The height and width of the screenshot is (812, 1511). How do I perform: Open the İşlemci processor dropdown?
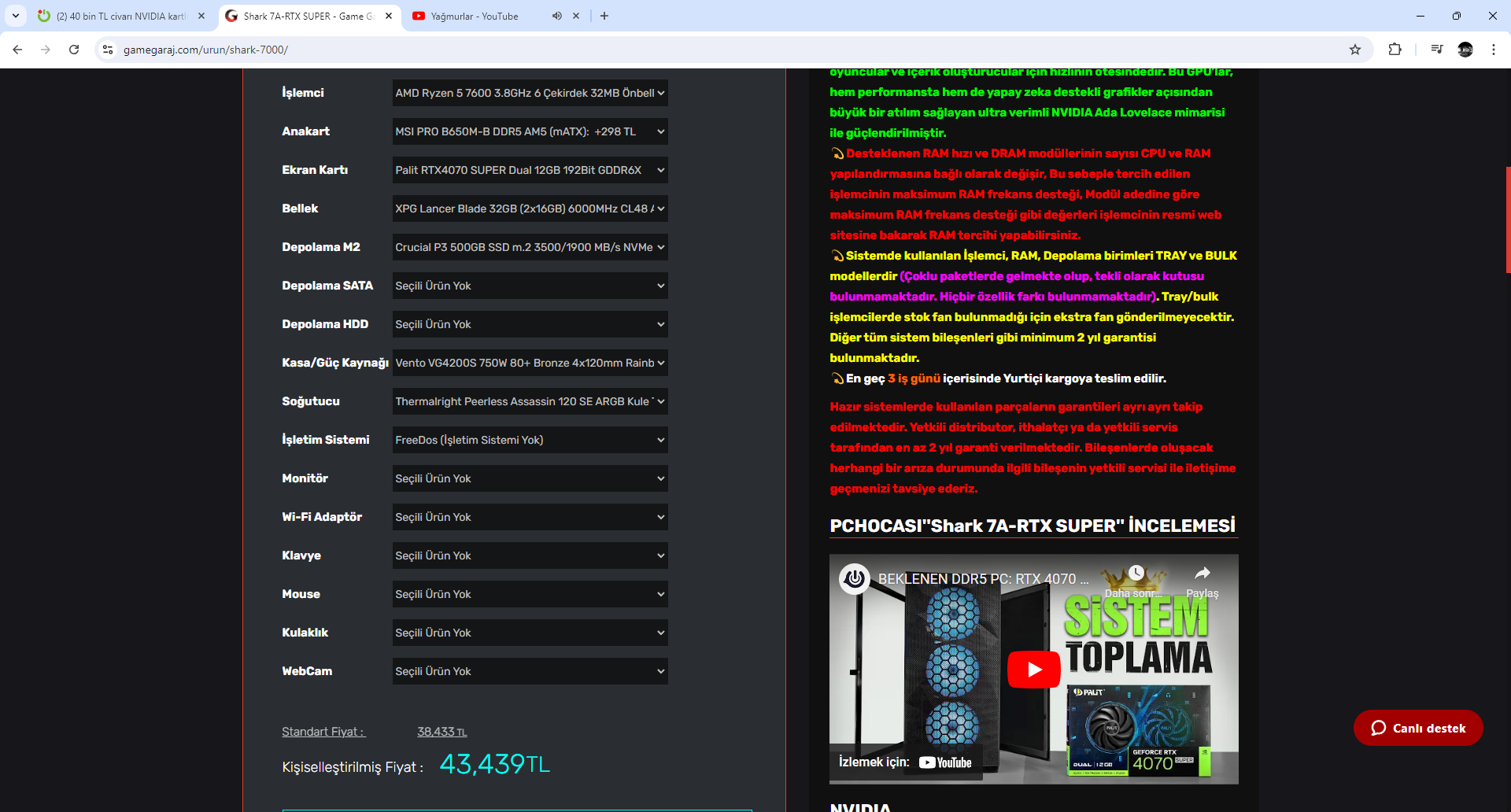click(x=530, y=93)
